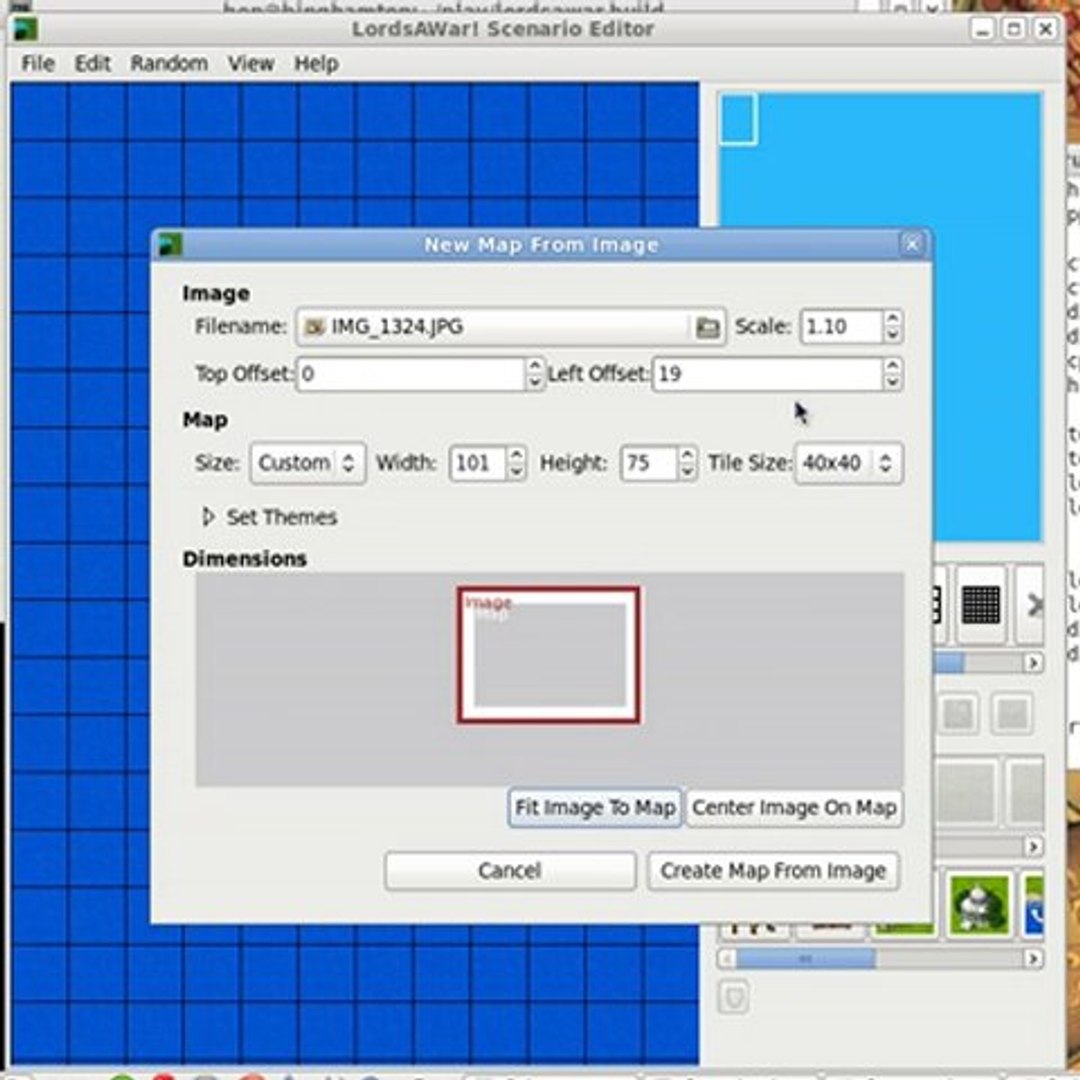Open the Random menu
The width and height of the screenshot is (1080, 1080).
(x=169, y=63)
